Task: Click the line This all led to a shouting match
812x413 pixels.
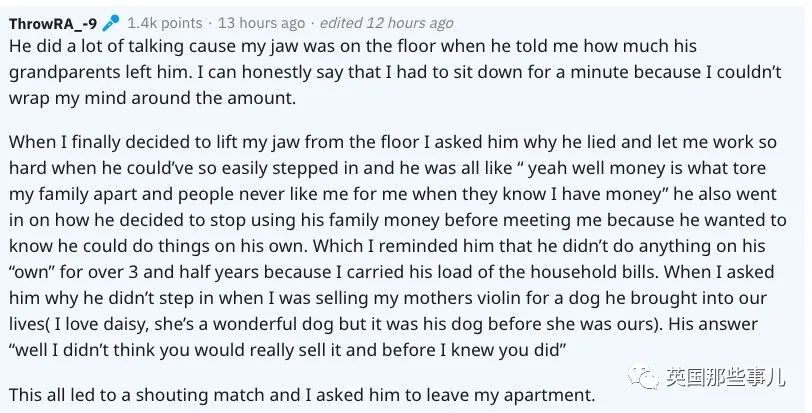Action: (x=302, y=395)
